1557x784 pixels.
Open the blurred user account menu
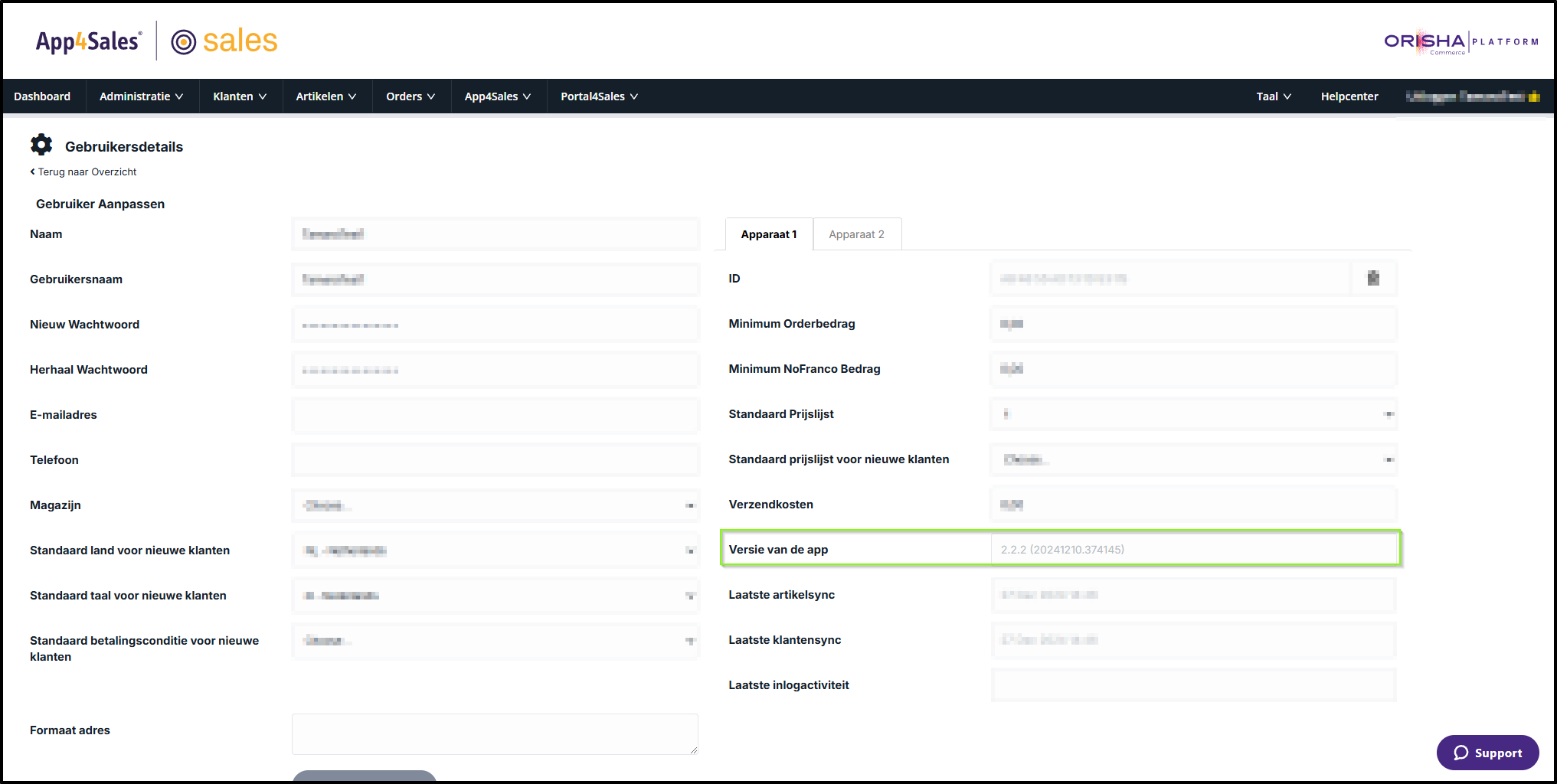[1473, 96]
